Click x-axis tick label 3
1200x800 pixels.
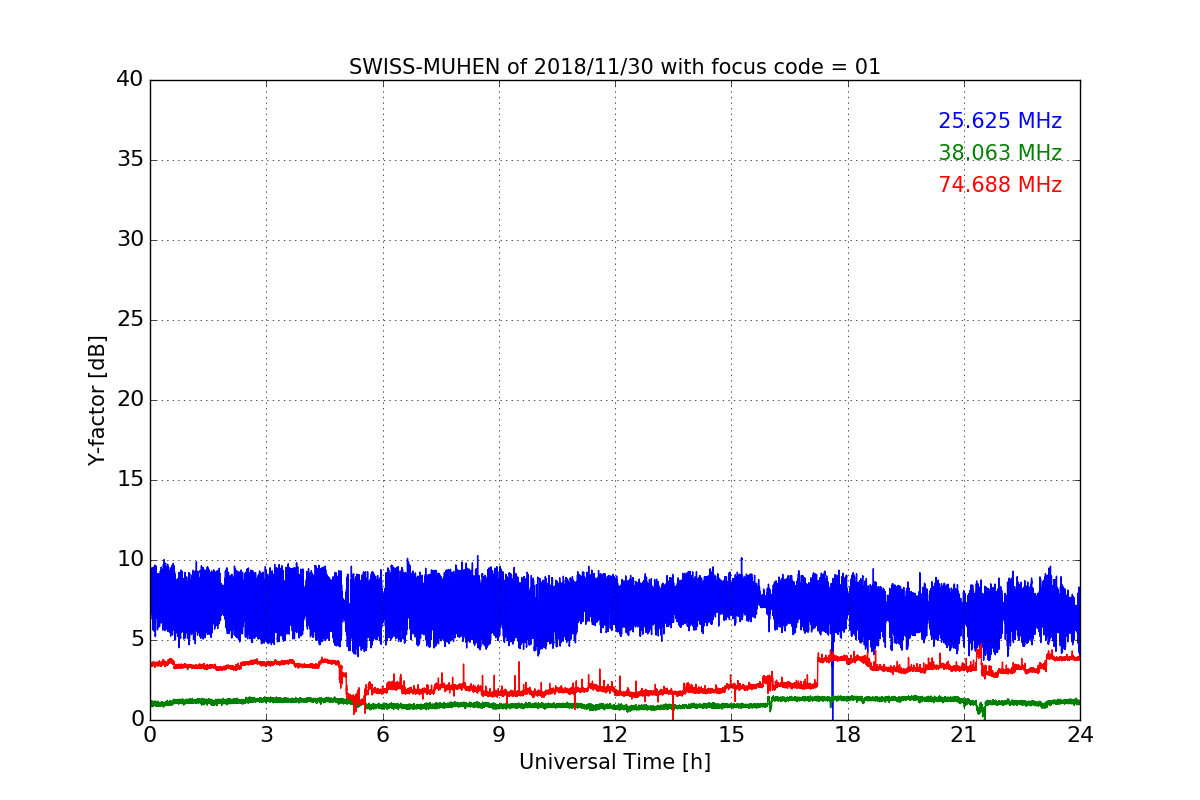tap(266, 735)
